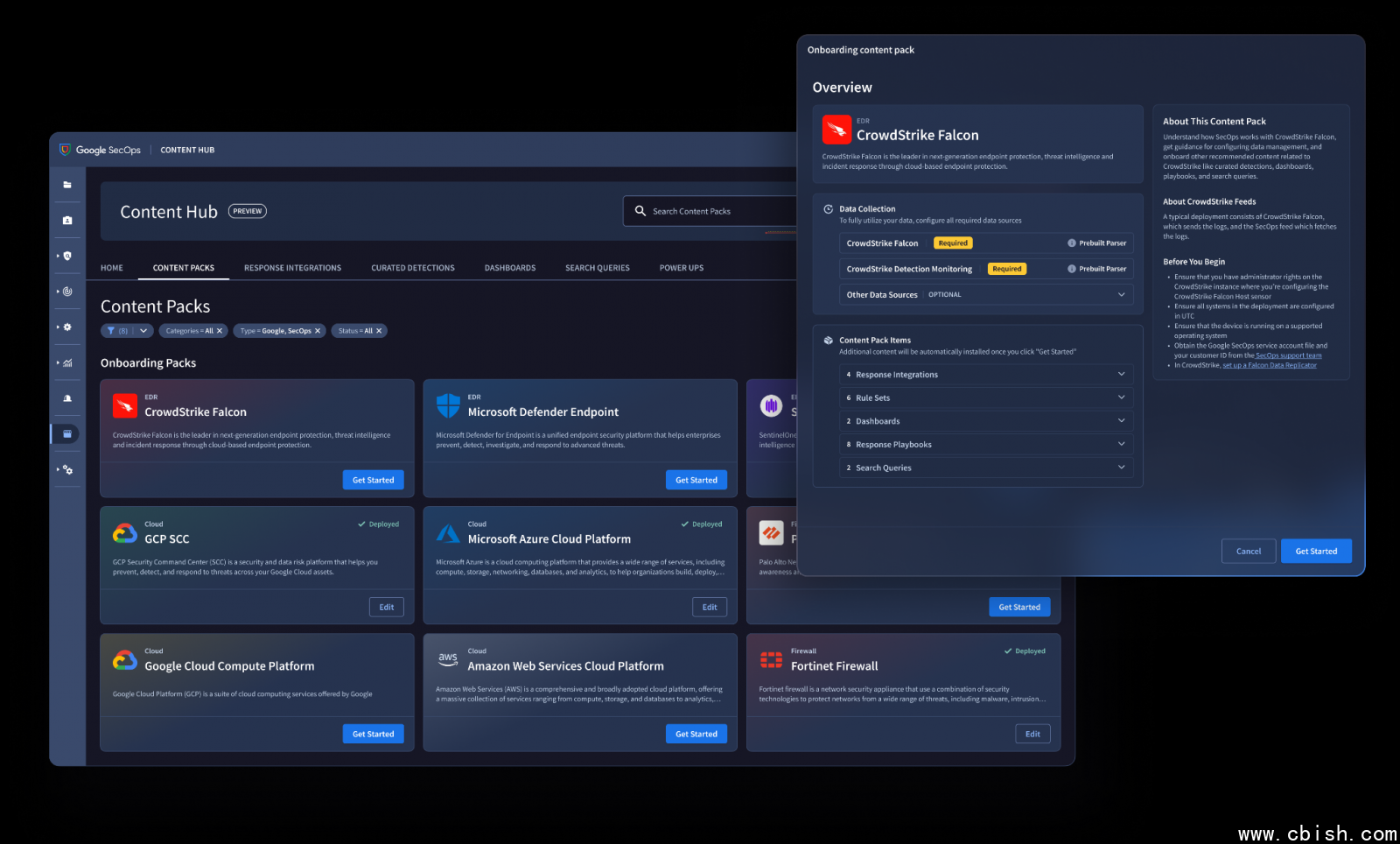This screenshot has height=844, width=1400.
Task: Click the GCP SCC cloud logo
Action: [125, 532]
